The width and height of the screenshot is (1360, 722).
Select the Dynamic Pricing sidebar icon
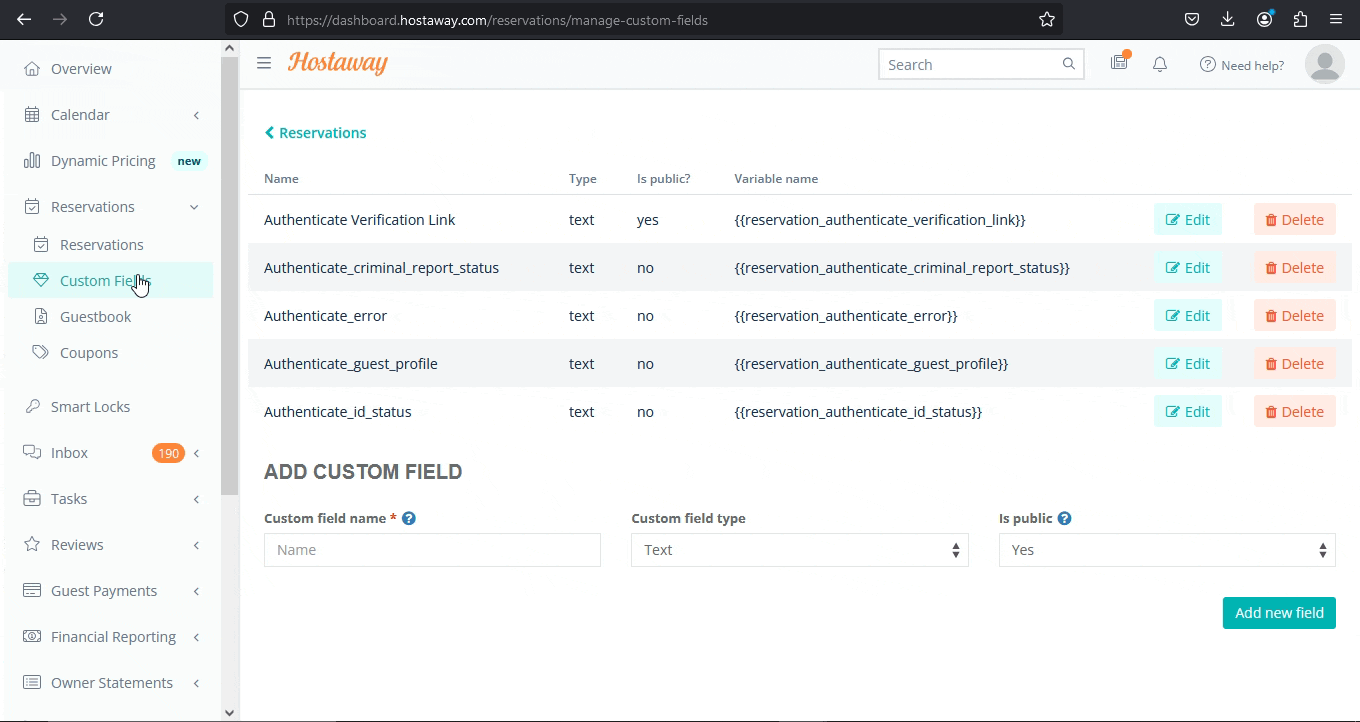(33, 160)
